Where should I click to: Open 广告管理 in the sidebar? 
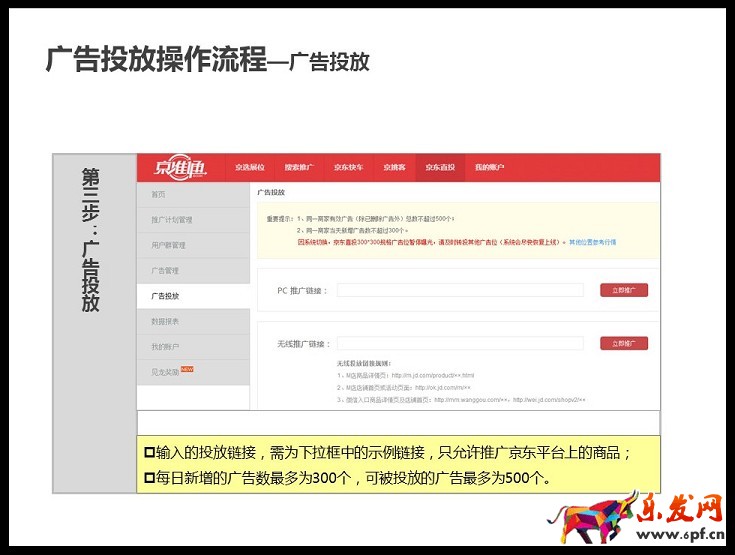click(x=165, y=270)
